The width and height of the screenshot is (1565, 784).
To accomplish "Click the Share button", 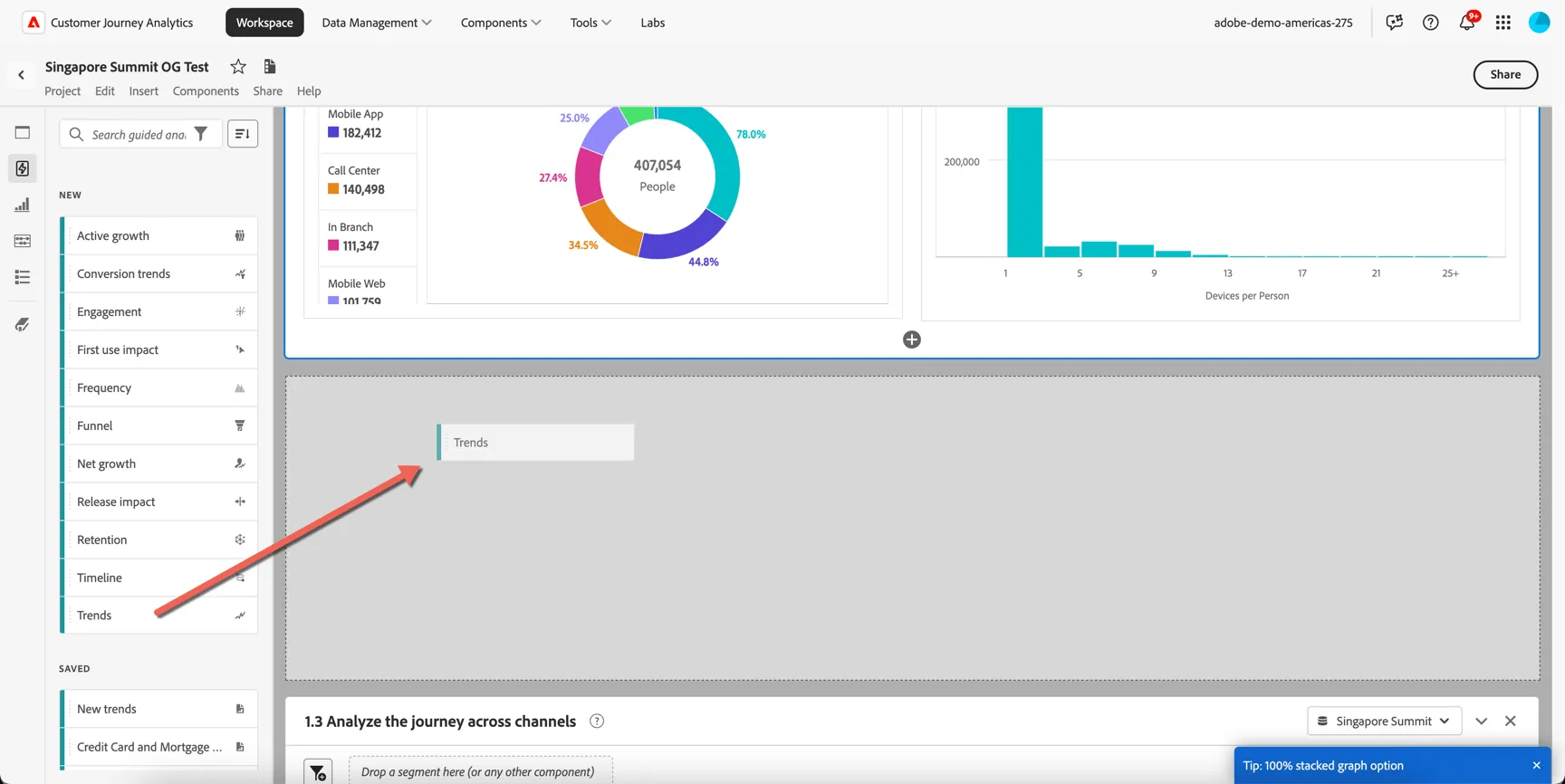I will click(1505, 75).
